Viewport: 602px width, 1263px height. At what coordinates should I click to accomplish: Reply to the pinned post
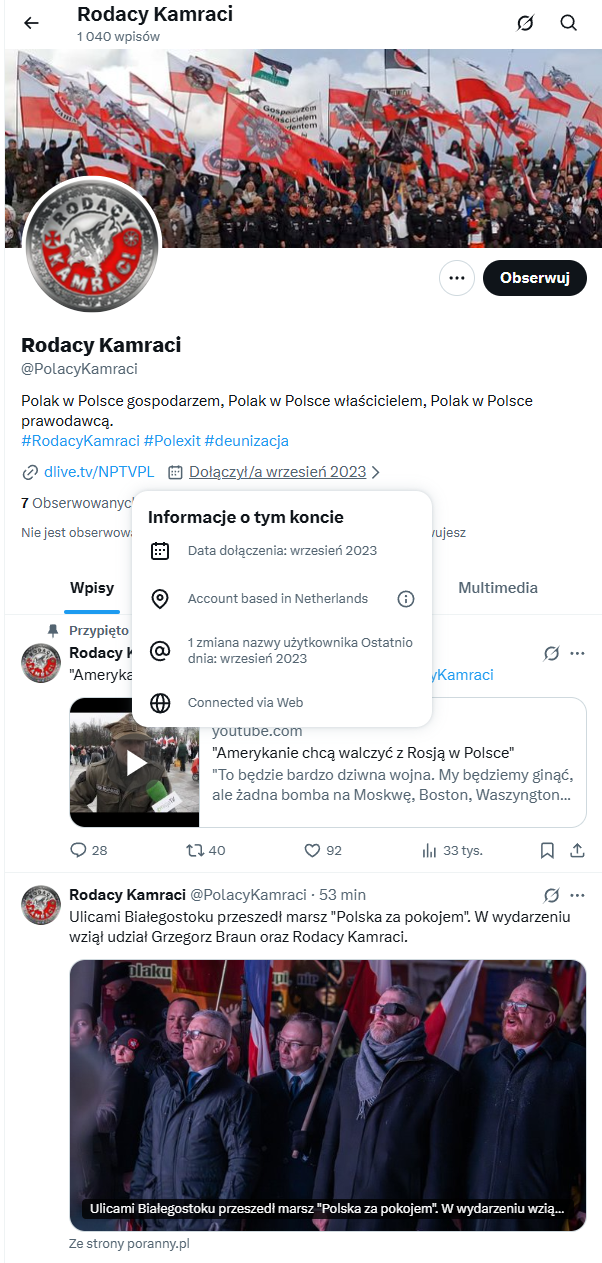click(79, 850)
